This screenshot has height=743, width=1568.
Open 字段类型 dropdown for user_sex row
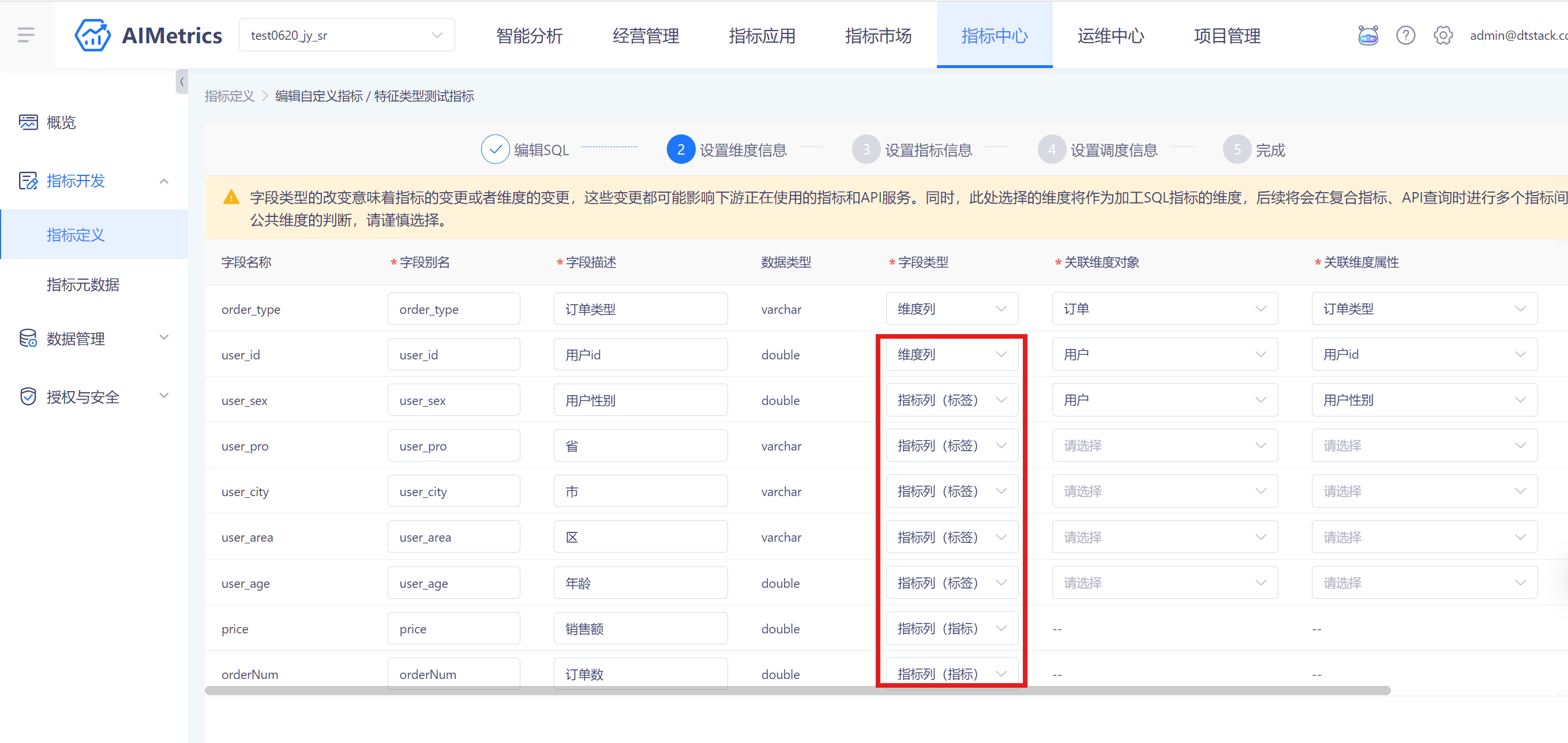tap(951, 400)
